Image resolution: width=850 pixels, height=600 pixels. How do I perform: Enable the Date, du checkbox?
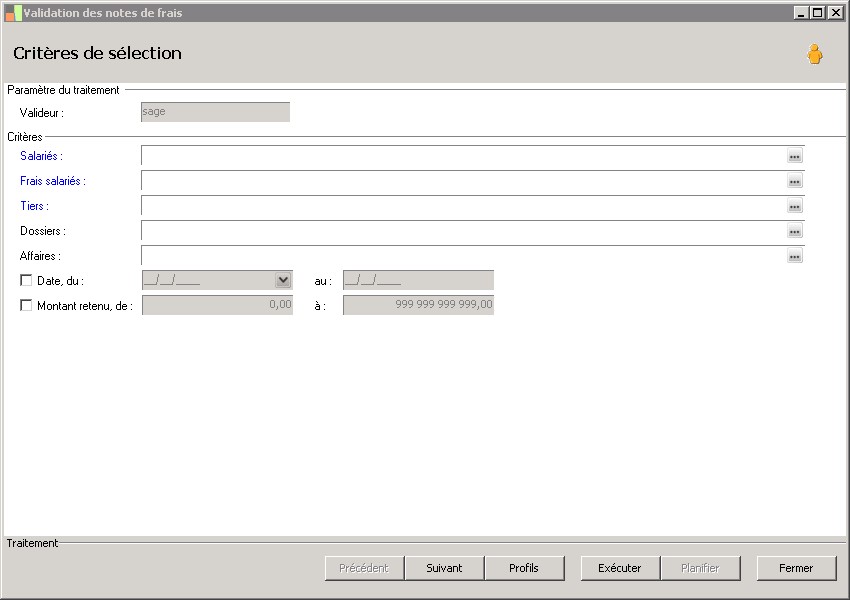click(x=25, y=280)
